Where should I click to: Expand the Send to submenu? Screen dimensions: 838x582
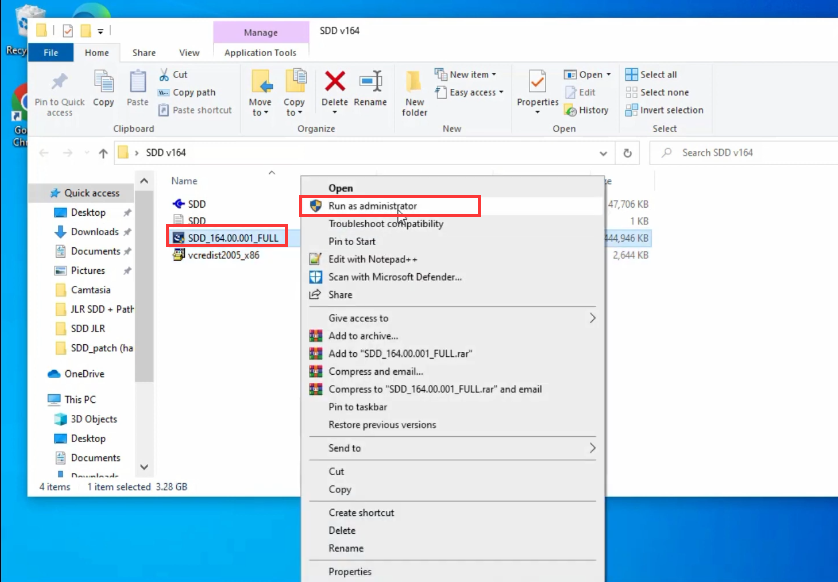click(x=453, y=448)
